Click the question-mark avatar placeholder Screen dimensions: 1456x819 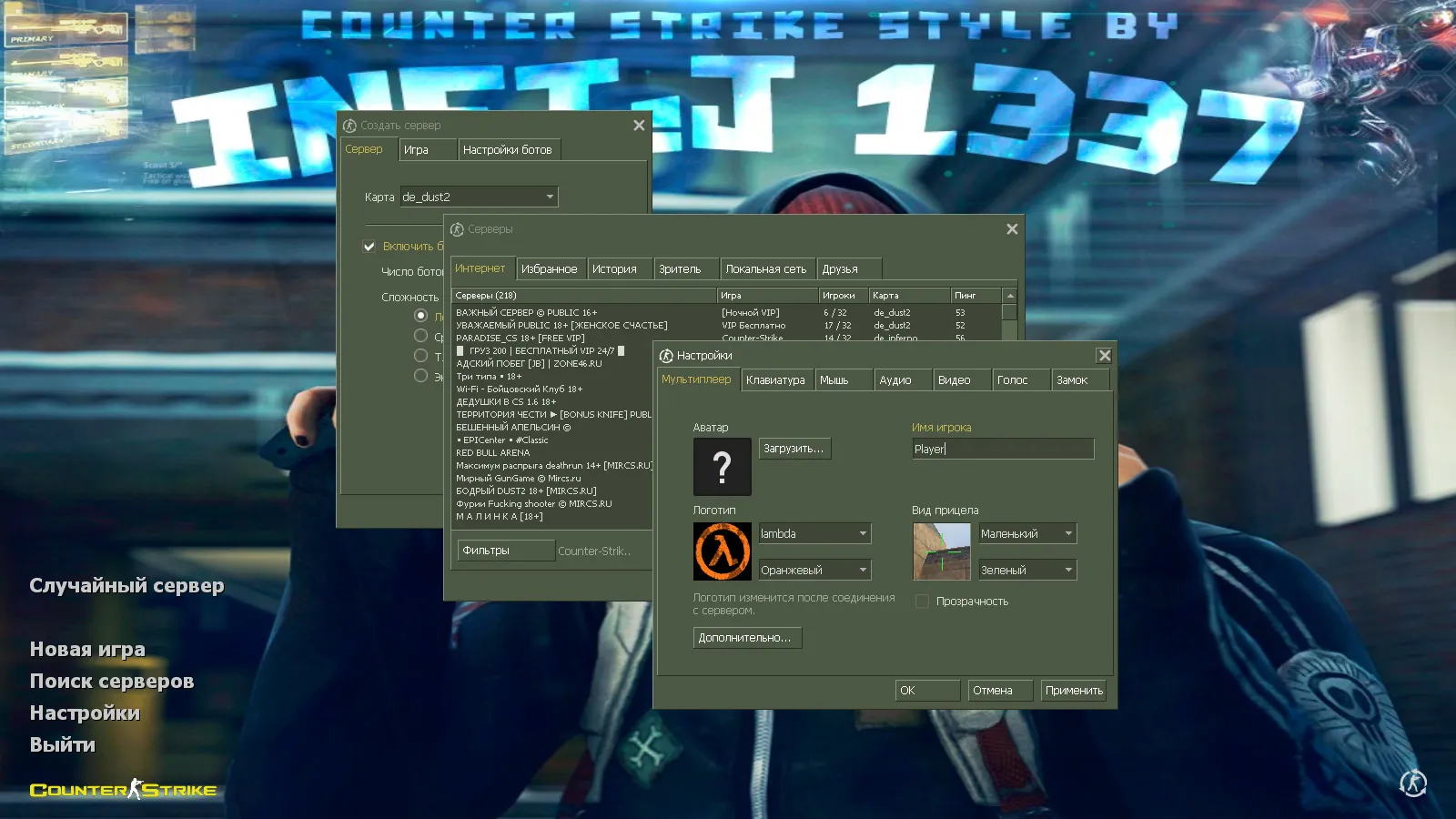[x=722, y=466]
